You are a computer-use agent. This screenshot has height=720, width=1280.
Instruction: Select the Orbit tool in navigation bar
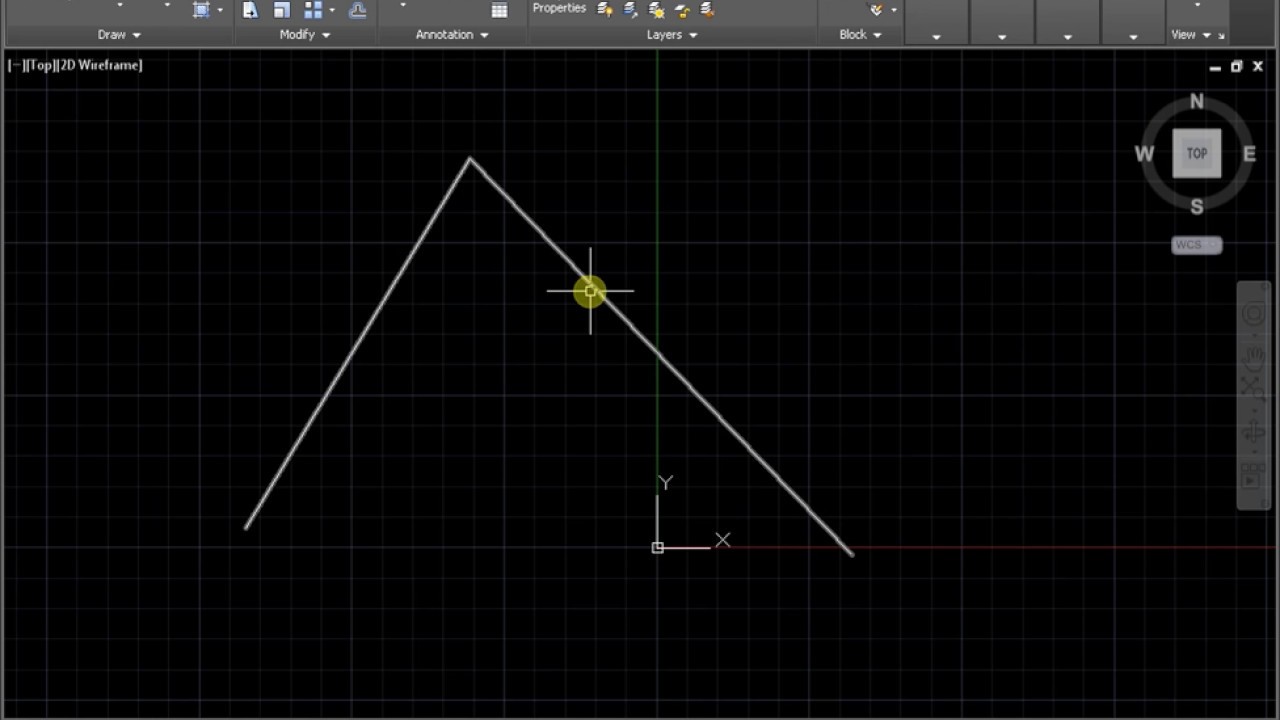coord(1254,432)
